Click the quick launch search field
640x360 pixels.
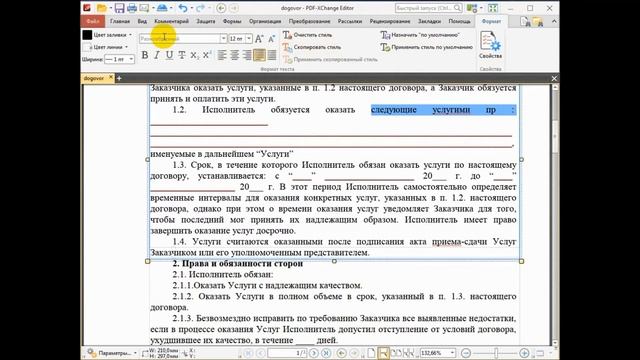point(428,8)
